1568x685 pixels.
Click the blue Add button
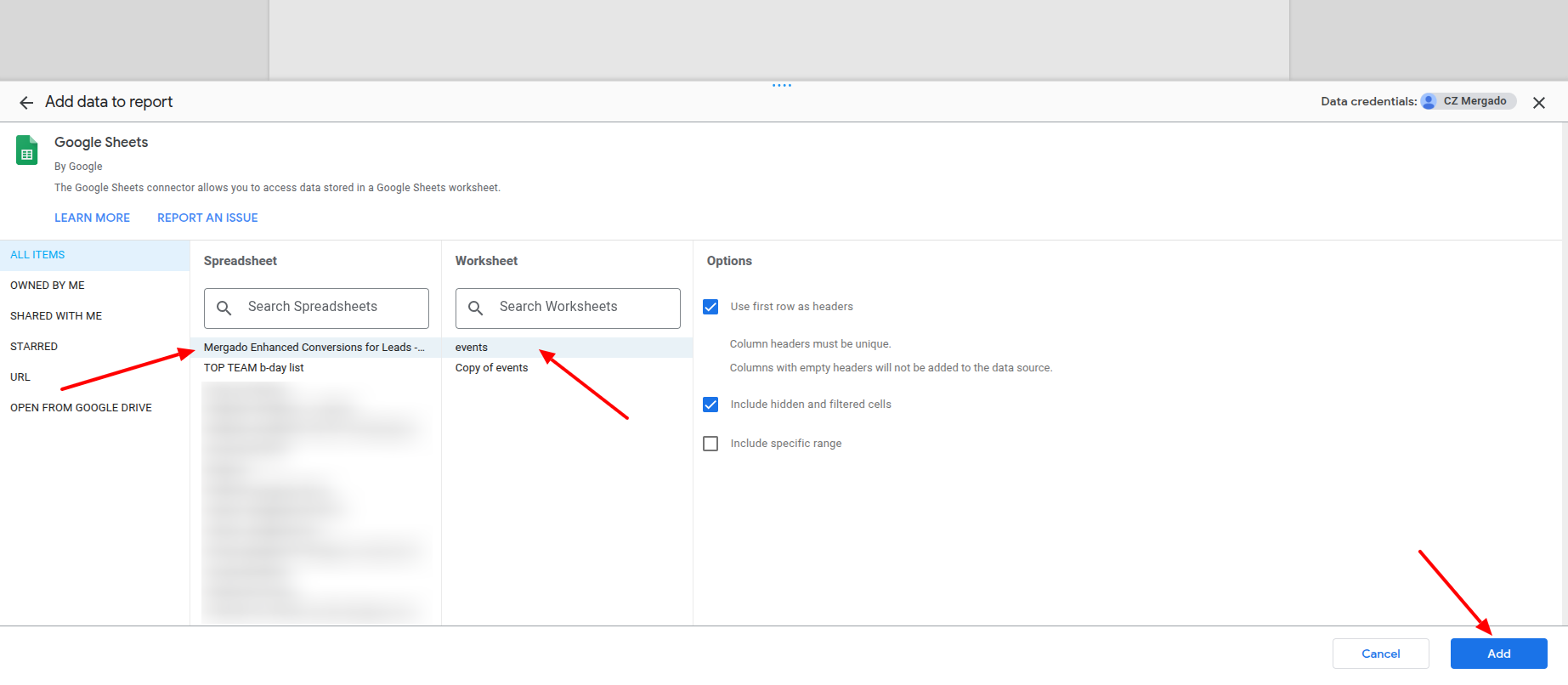[x=1498, y=654]
